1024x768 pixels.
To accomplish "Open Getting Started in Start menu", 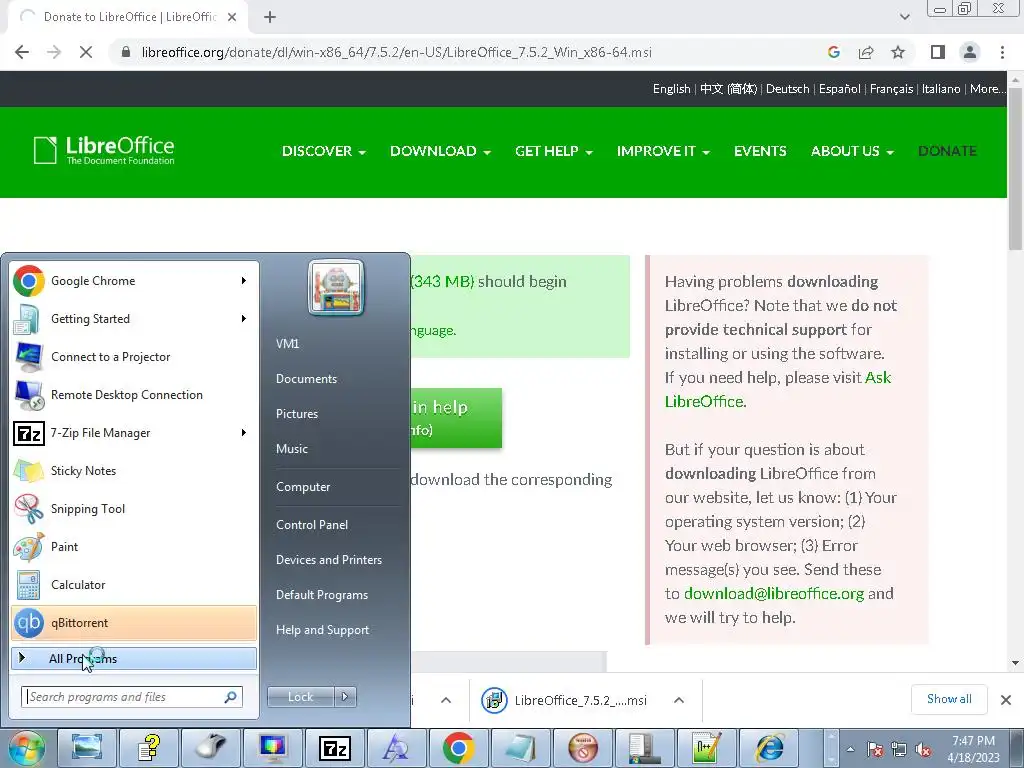I will (134, 319).
